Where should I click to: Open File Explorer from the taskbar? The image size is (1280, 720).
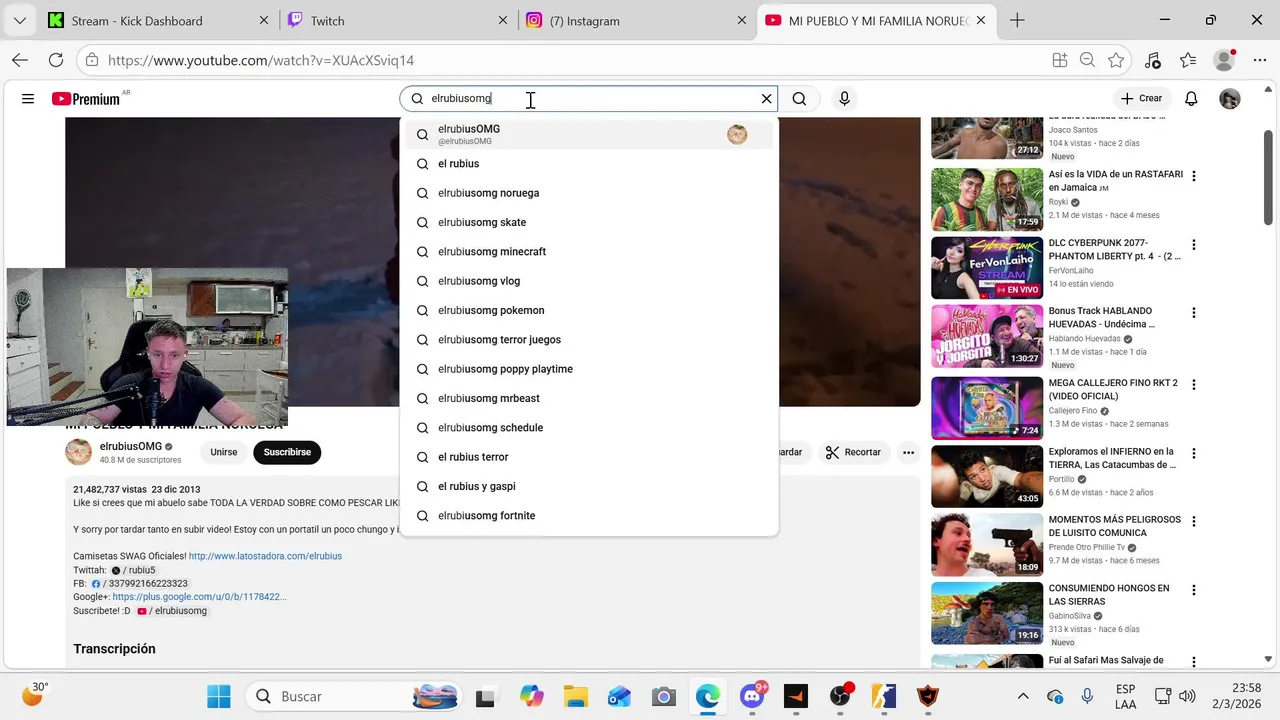575,696
